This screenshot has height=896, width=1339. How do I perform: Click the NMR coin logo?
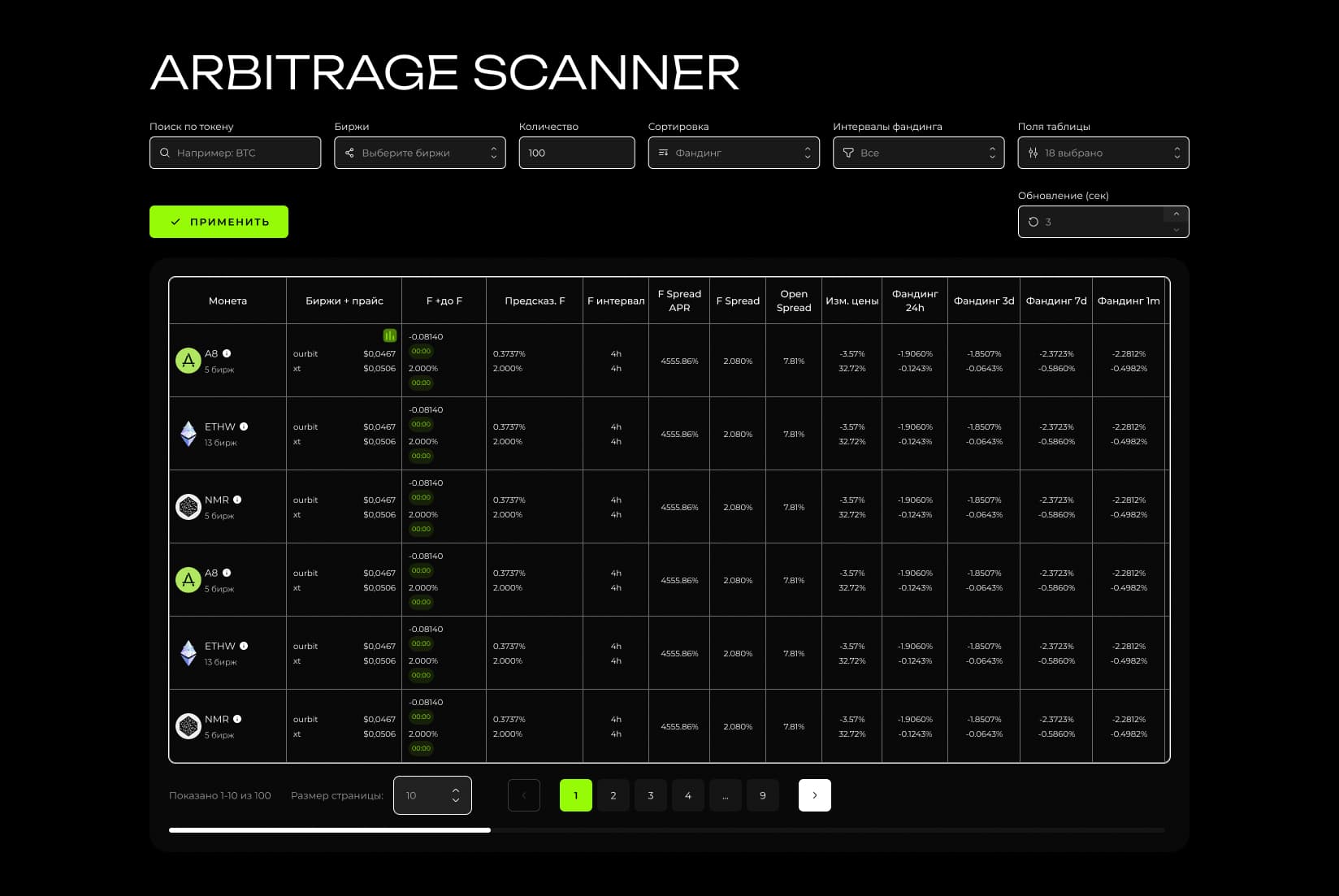click(x=188, y=507)
